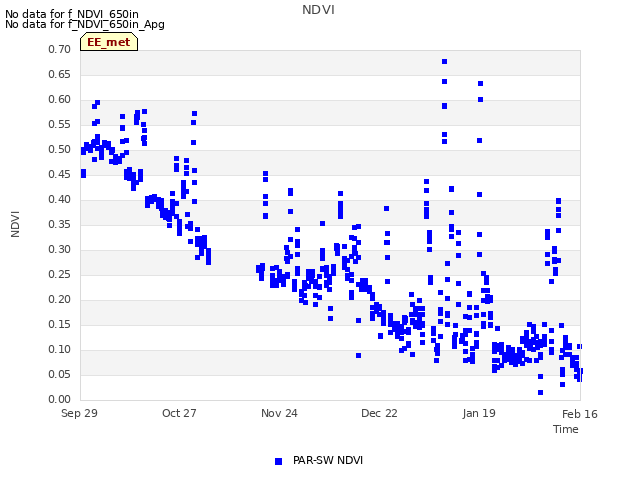Click the 0.15 y-axis tick label

(x=59, y=324)
